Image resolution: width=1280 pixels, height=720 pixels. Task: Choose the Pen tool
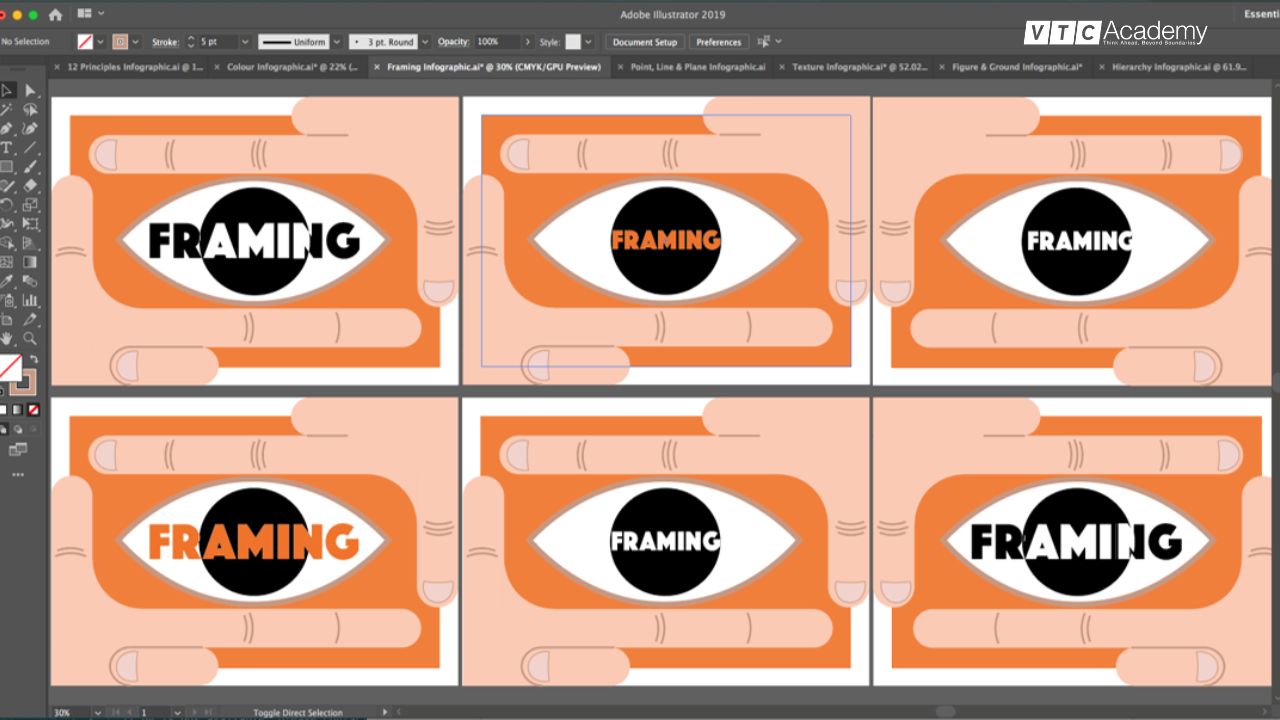click(7, 128)
